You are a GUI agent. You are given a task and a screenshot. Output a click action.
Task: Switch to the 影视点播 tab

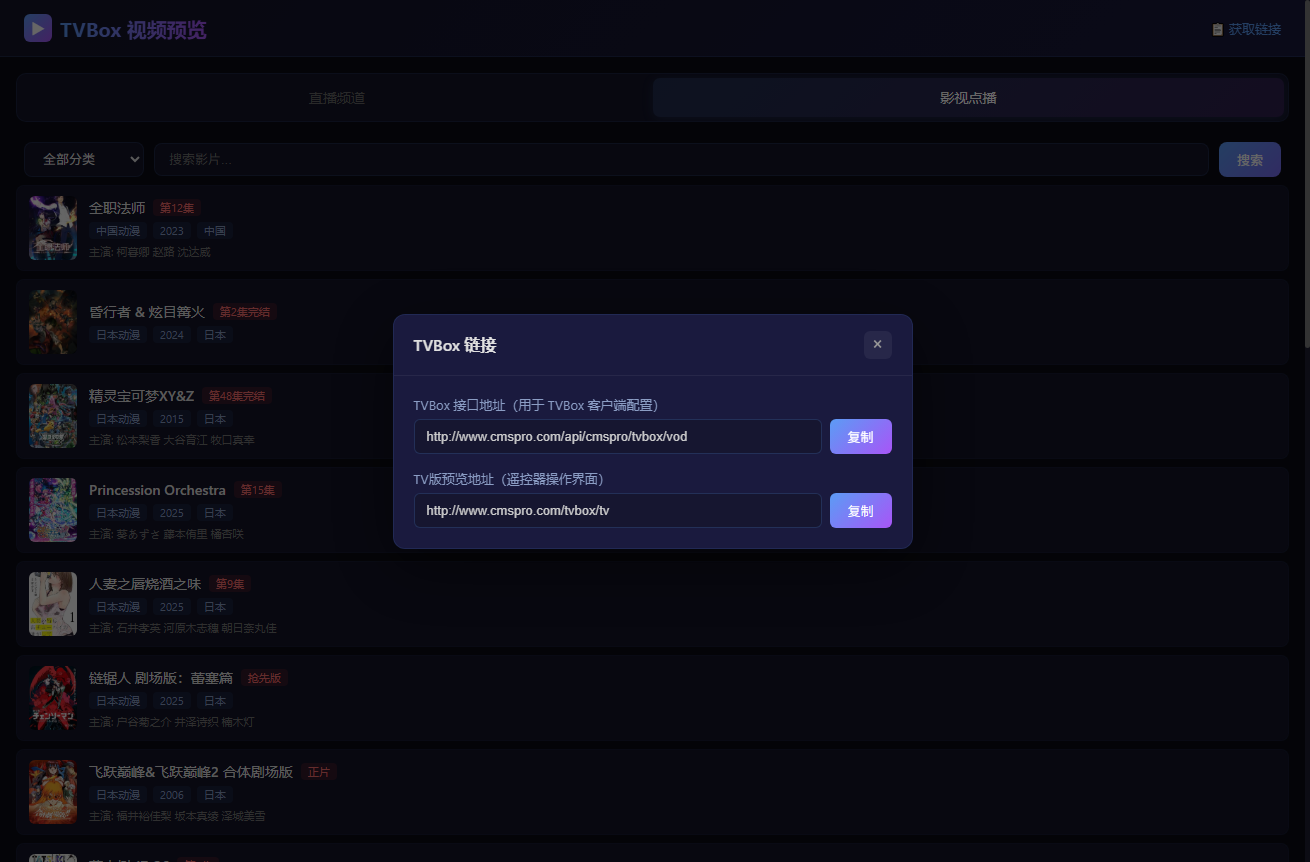click(x=968, y=98)
